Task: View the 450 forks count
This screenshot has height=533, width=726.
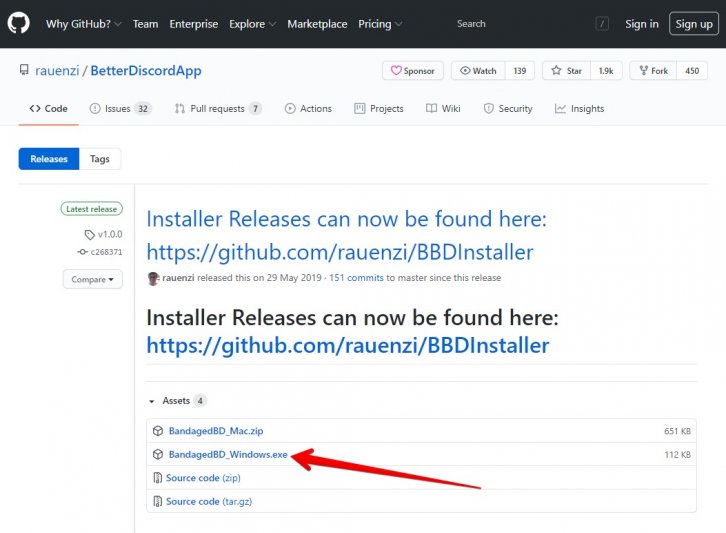Action: click(x=692, y=71)
